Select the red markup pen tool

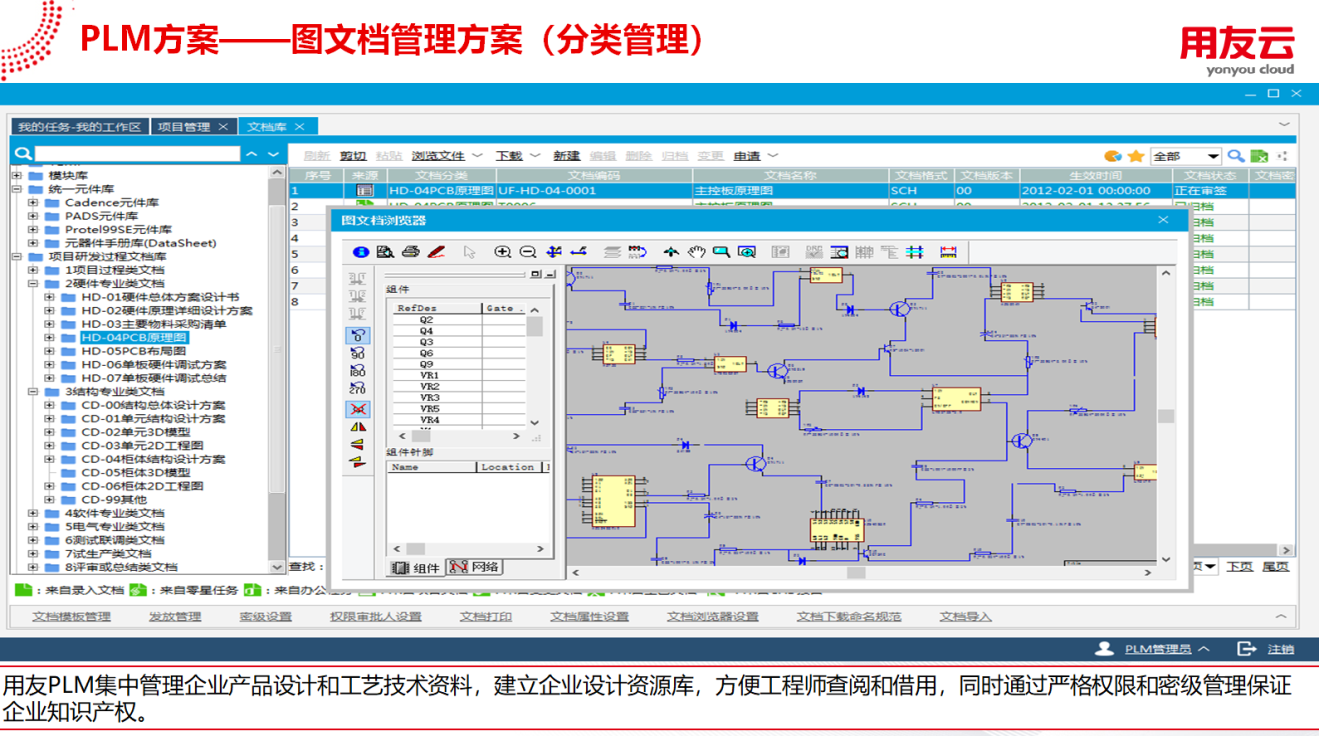coord(436,253)
